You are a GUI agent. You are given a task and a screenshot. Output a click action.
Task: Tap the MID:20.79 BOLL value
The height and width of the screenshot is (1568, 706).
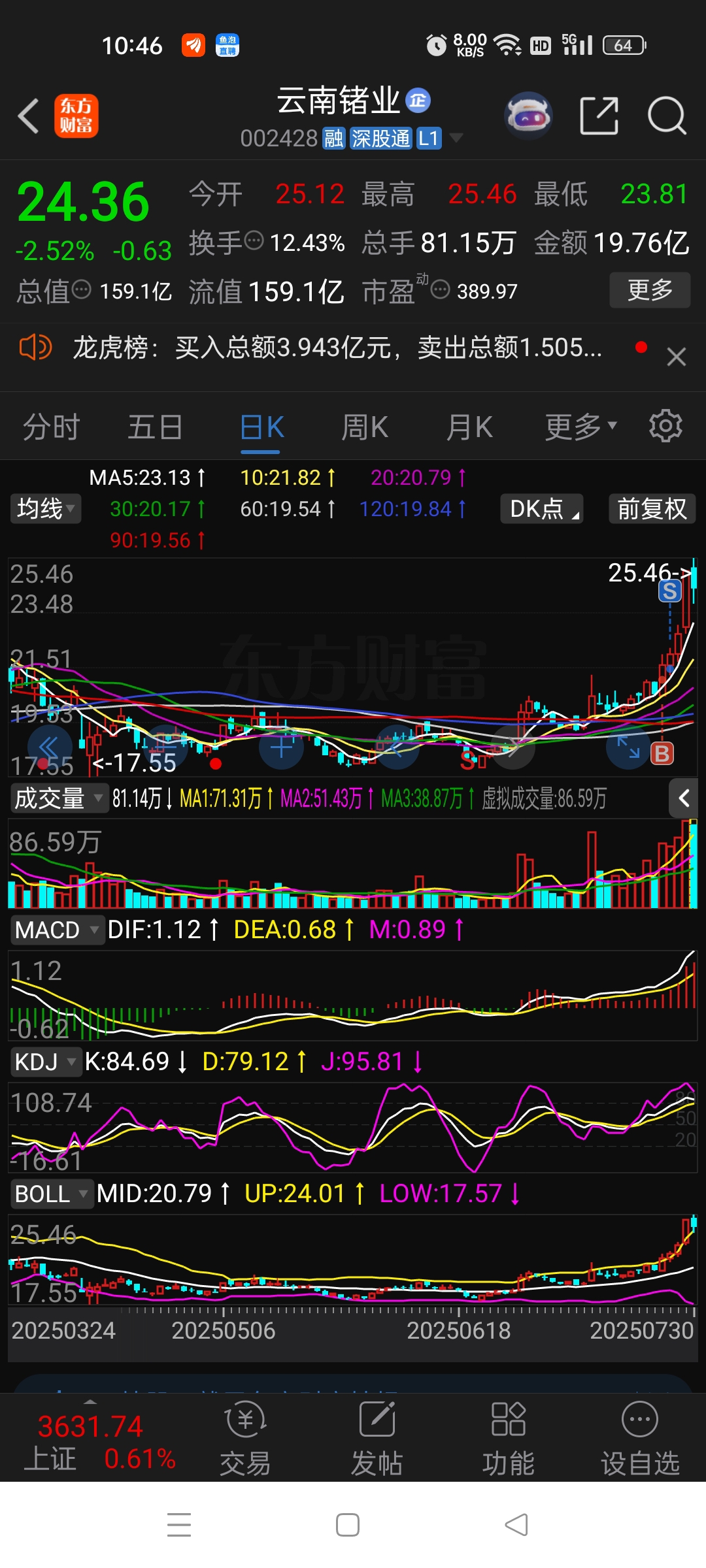coord(163,1194)
